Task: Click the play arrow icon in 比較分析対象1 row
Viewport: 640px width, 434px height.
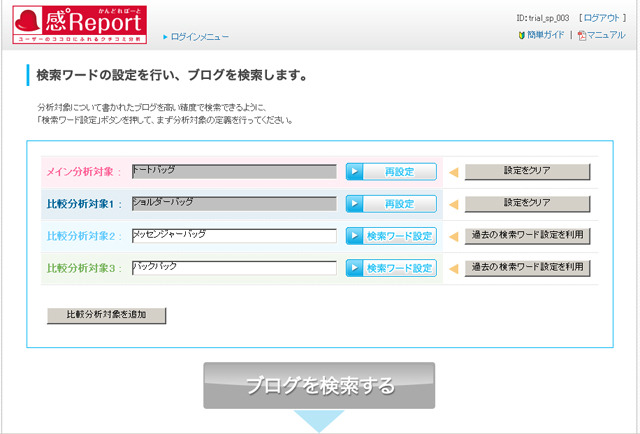Action: click(354, 204)
